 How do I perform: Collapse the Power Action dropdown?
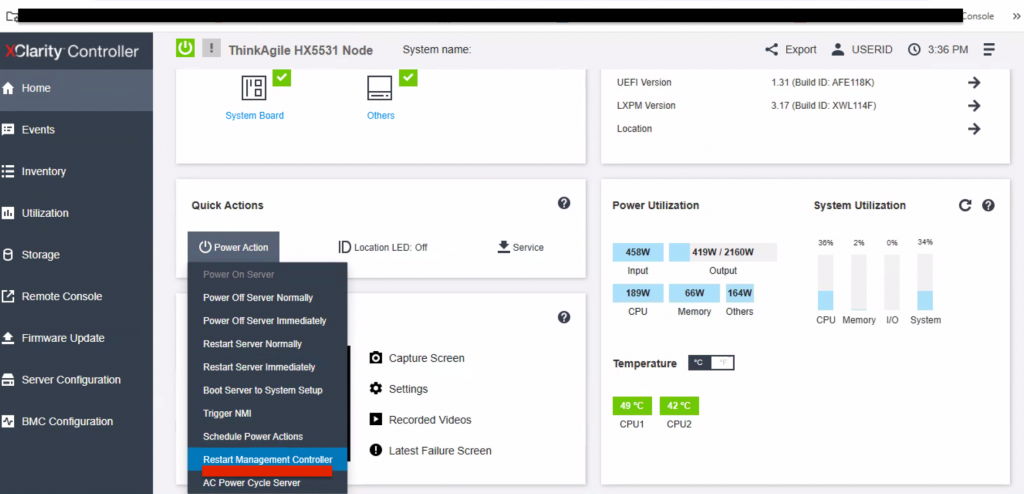[233, 247]
